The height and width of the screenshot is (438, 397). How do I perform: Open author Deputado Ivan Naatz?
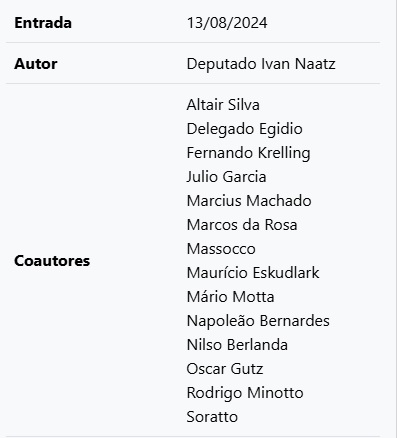pos(261,64)
